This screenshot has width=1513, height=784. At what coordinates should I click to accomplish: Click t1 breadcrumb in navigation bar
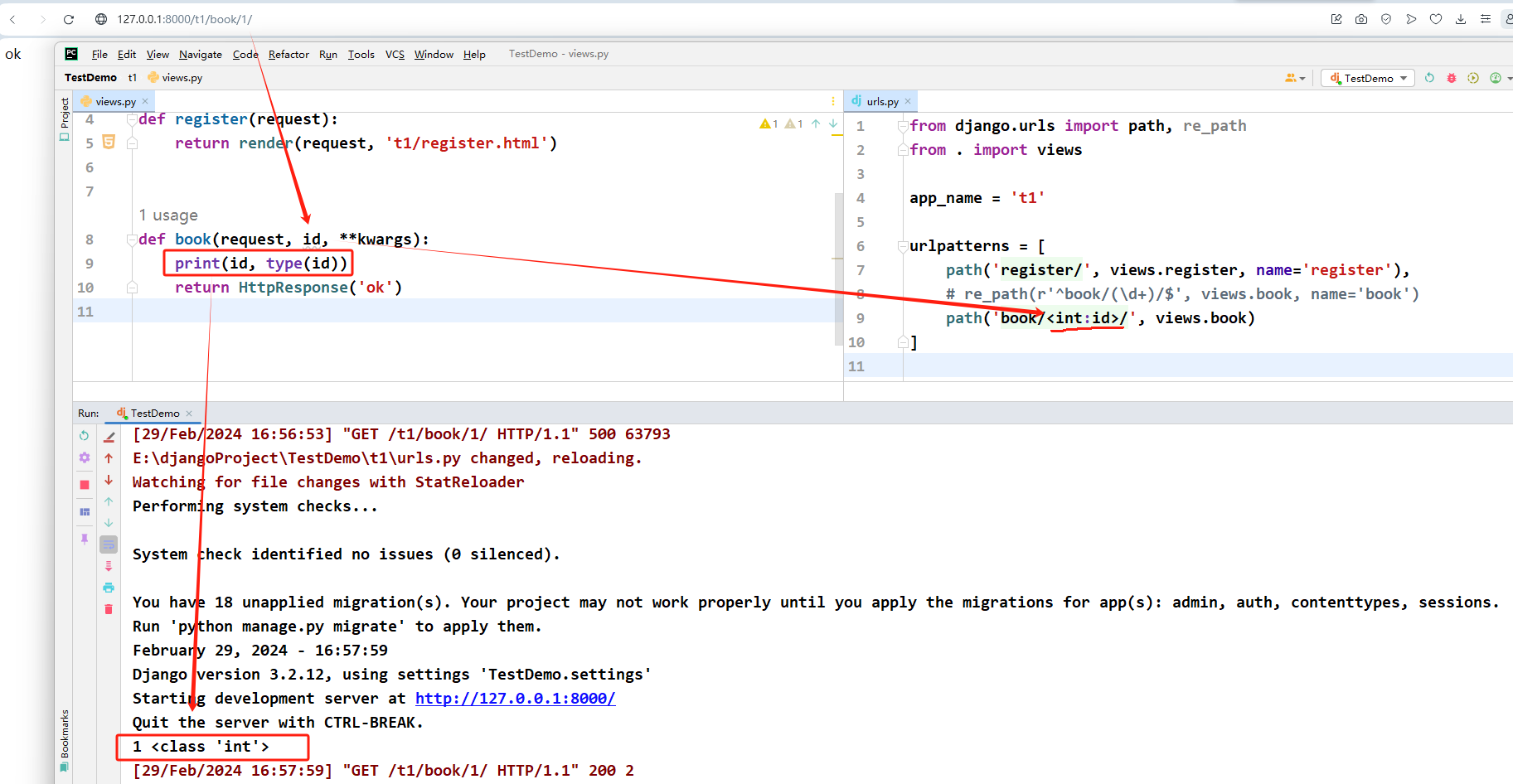tap(132, 77)
